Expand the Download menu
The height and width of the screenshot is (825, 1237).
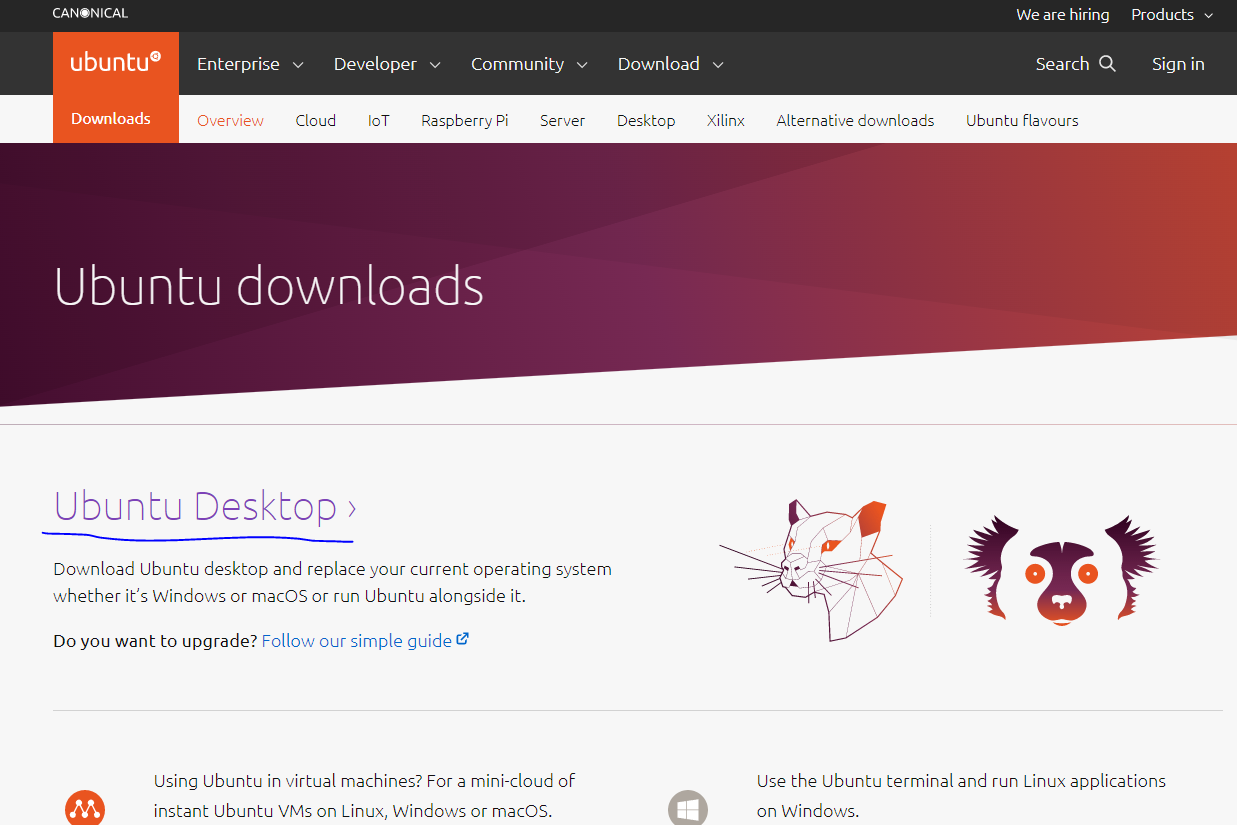[x=670, y=64]
